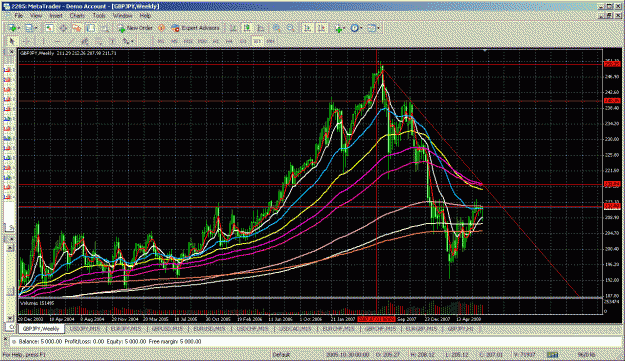Switch to EURUSD,M15 chart tab
Viewport: 625px width, 361px height.
click(x=209, y=329)
